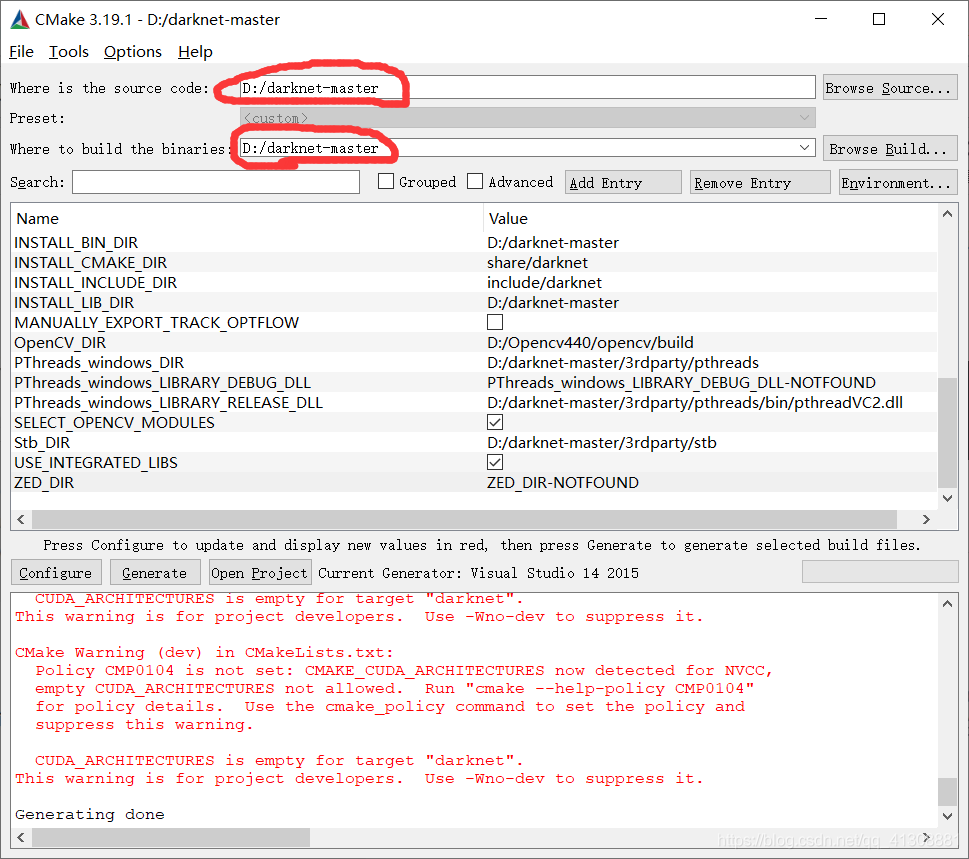Click output log vertical scrollbar thumb
The width and height of the screenshot is (969, 859).
947,792
